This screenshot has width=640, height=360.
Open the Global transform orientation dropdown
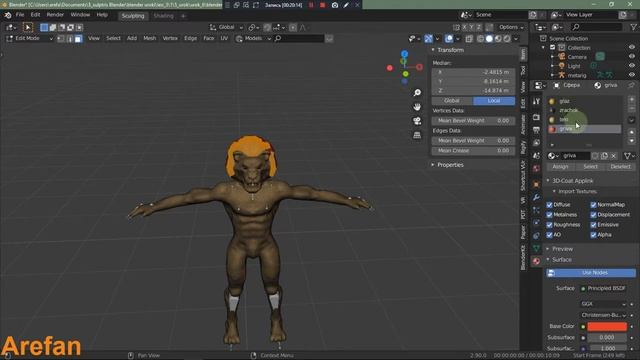click(x=227, y=27)
